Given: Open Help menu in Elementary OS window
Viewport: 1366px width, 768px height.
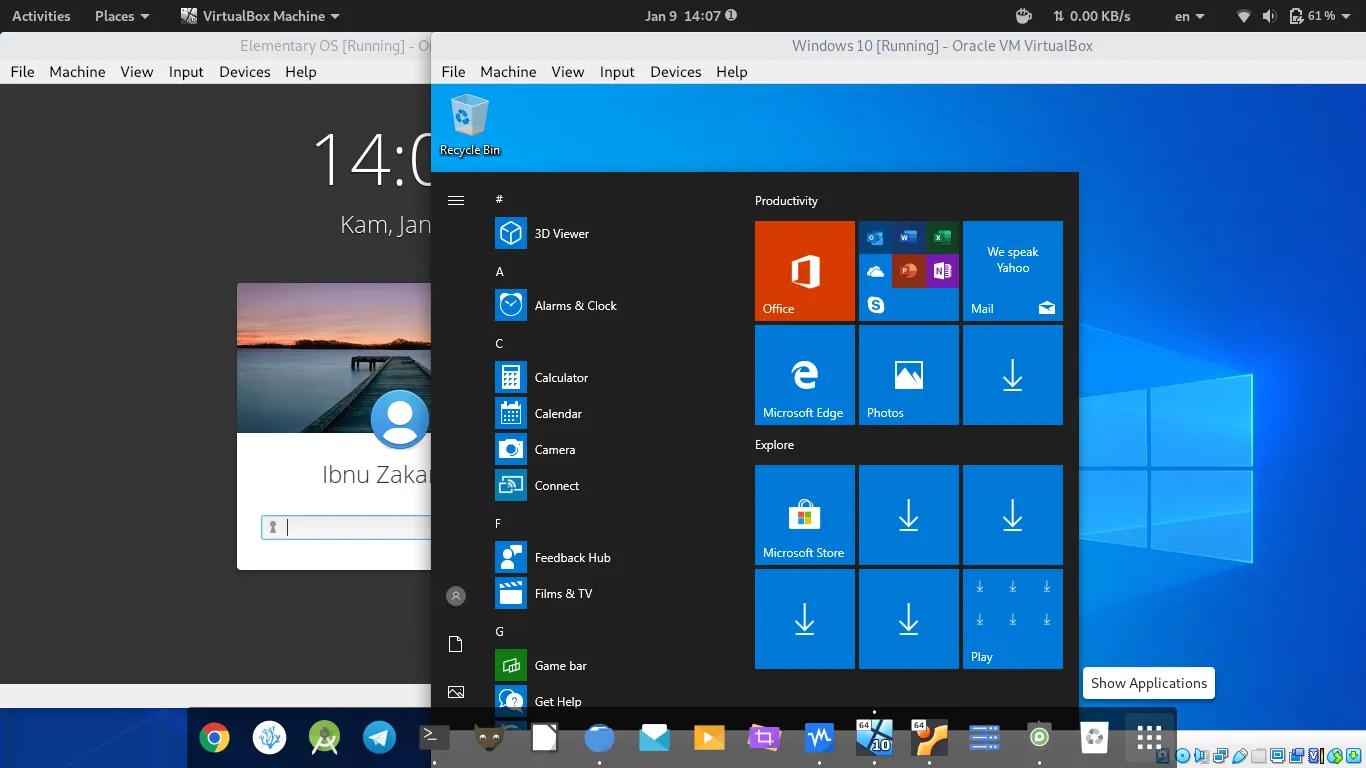Looking at the screenshot, I should pos(301,71).
